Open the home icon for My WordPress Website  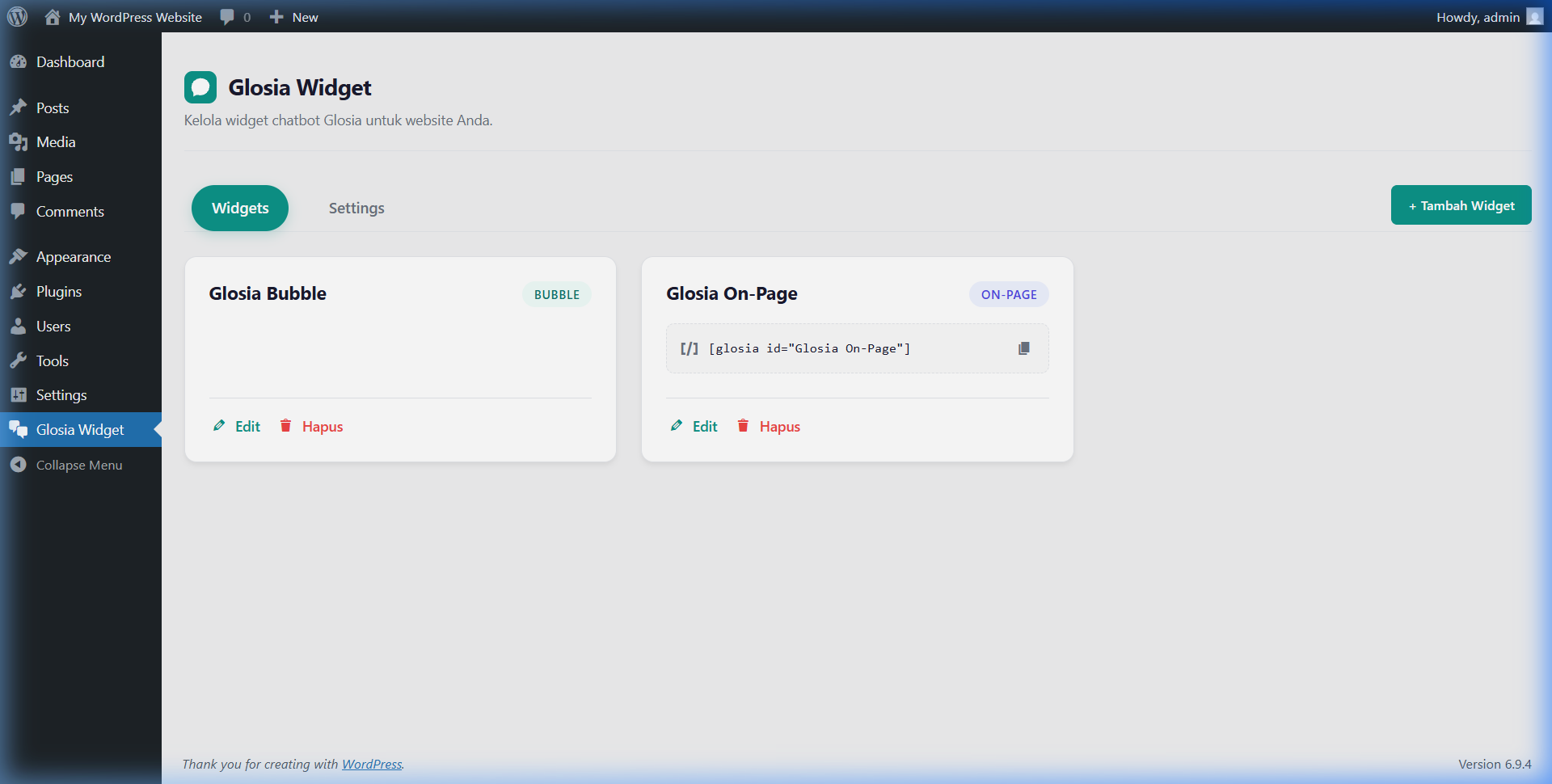[53, 17]
